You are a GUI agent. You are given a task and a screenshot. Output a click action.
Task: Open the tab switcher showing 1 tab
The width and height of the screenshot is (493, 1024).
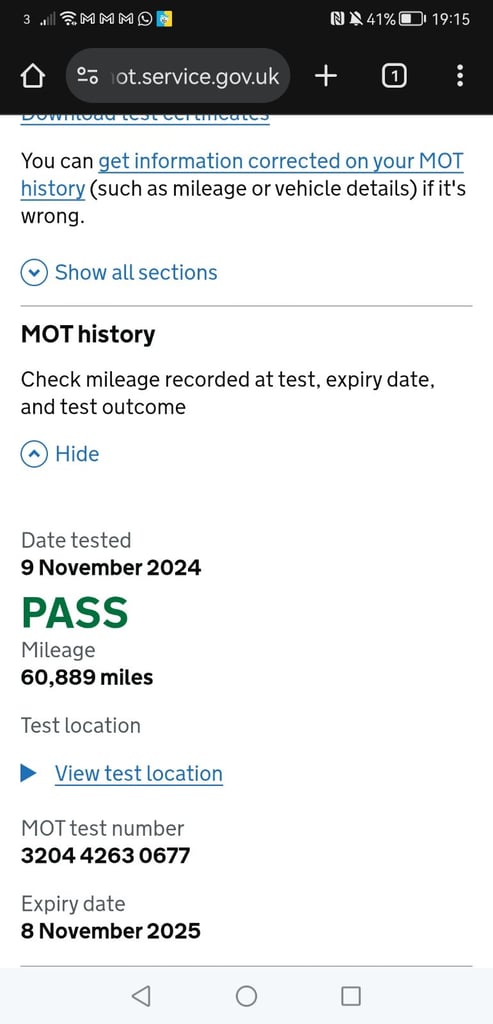[393, 76]
